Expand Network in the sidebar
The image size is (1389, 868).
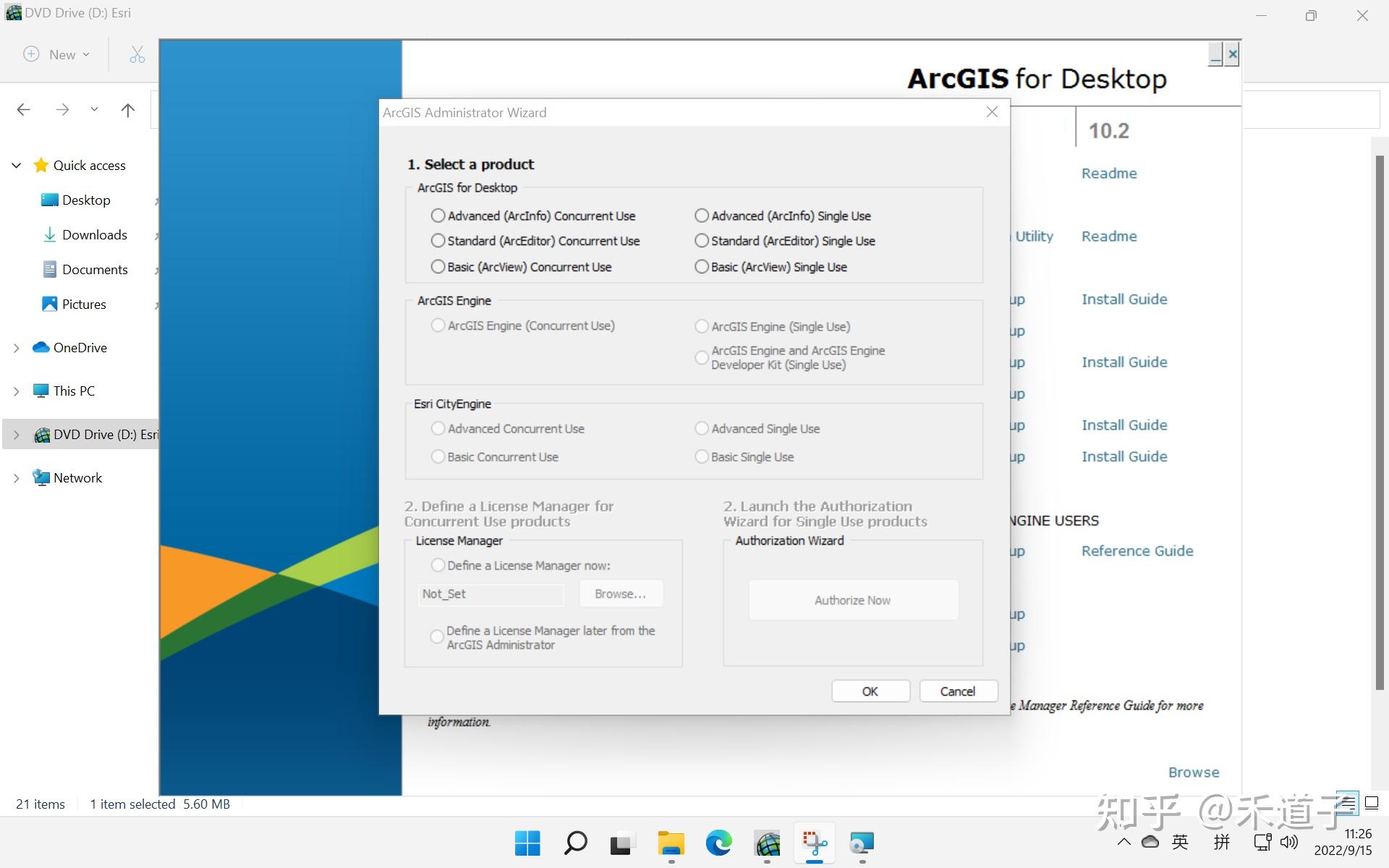[16, 477]
